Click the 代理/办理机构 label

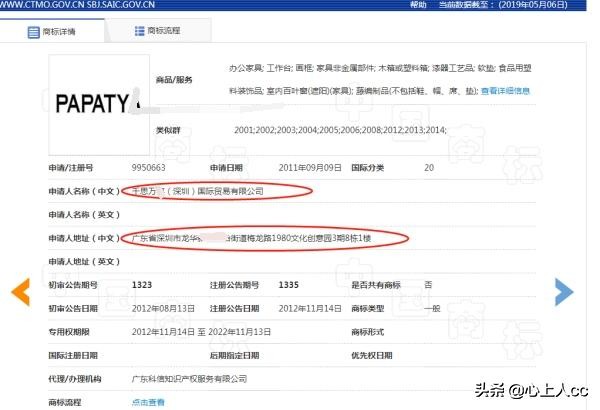point(75,379)
